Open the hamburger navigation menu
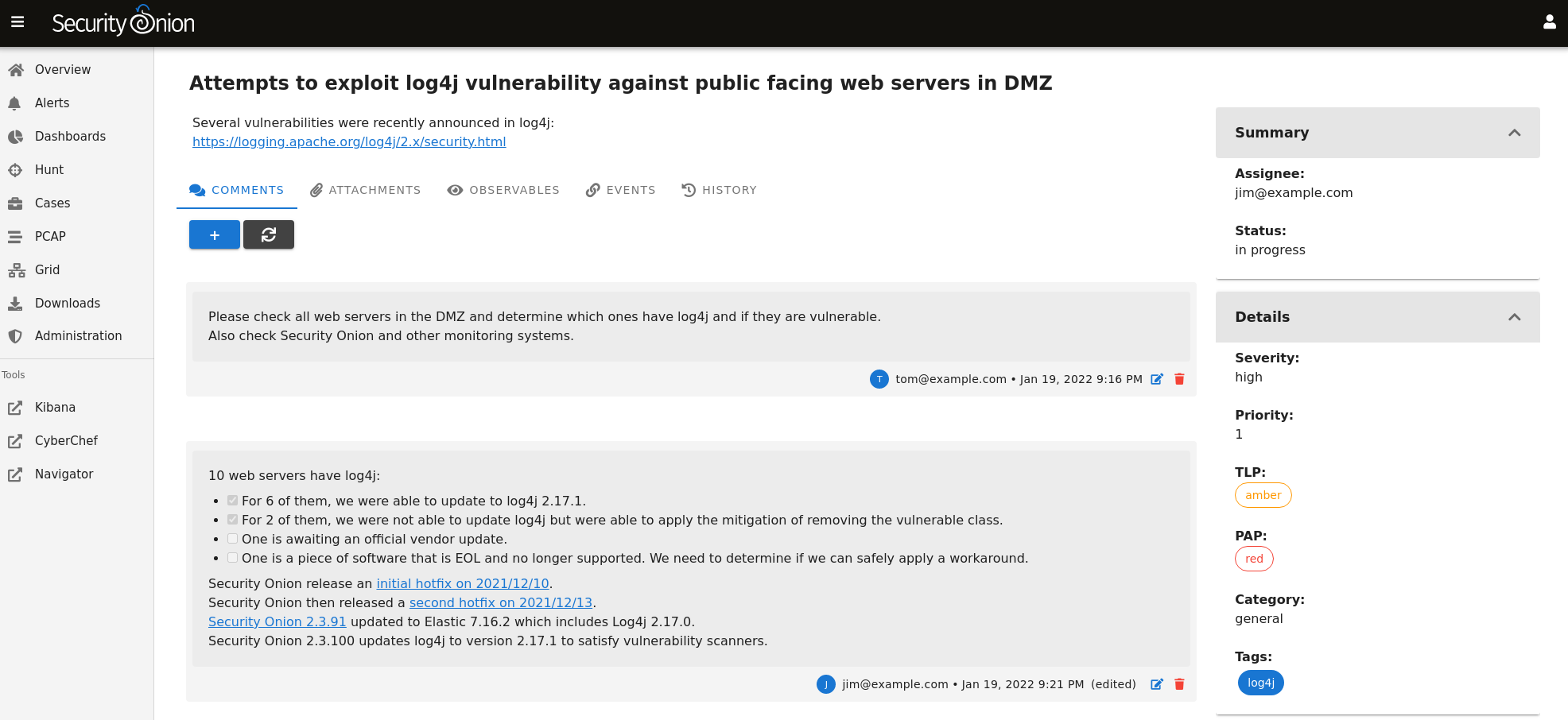This screenshot has height=720, width=1568. coord(17,22)
